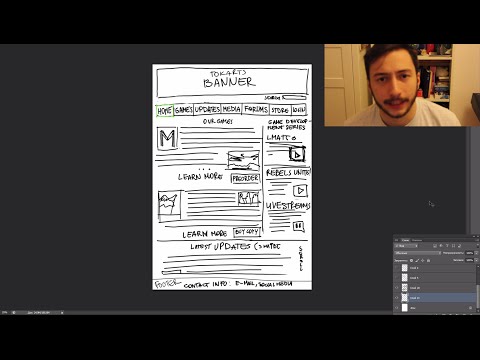This screenshot has height=360, width=480.
Task: Lock layer position with move icon
Action: [x=423, y=261]
